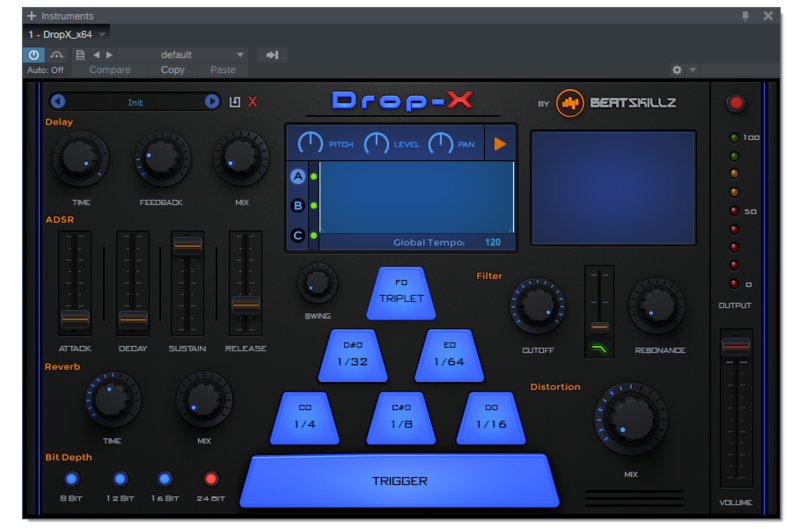
Task: Pin the Instruments window
Action: pyautogui.click(x=745, y=16)
